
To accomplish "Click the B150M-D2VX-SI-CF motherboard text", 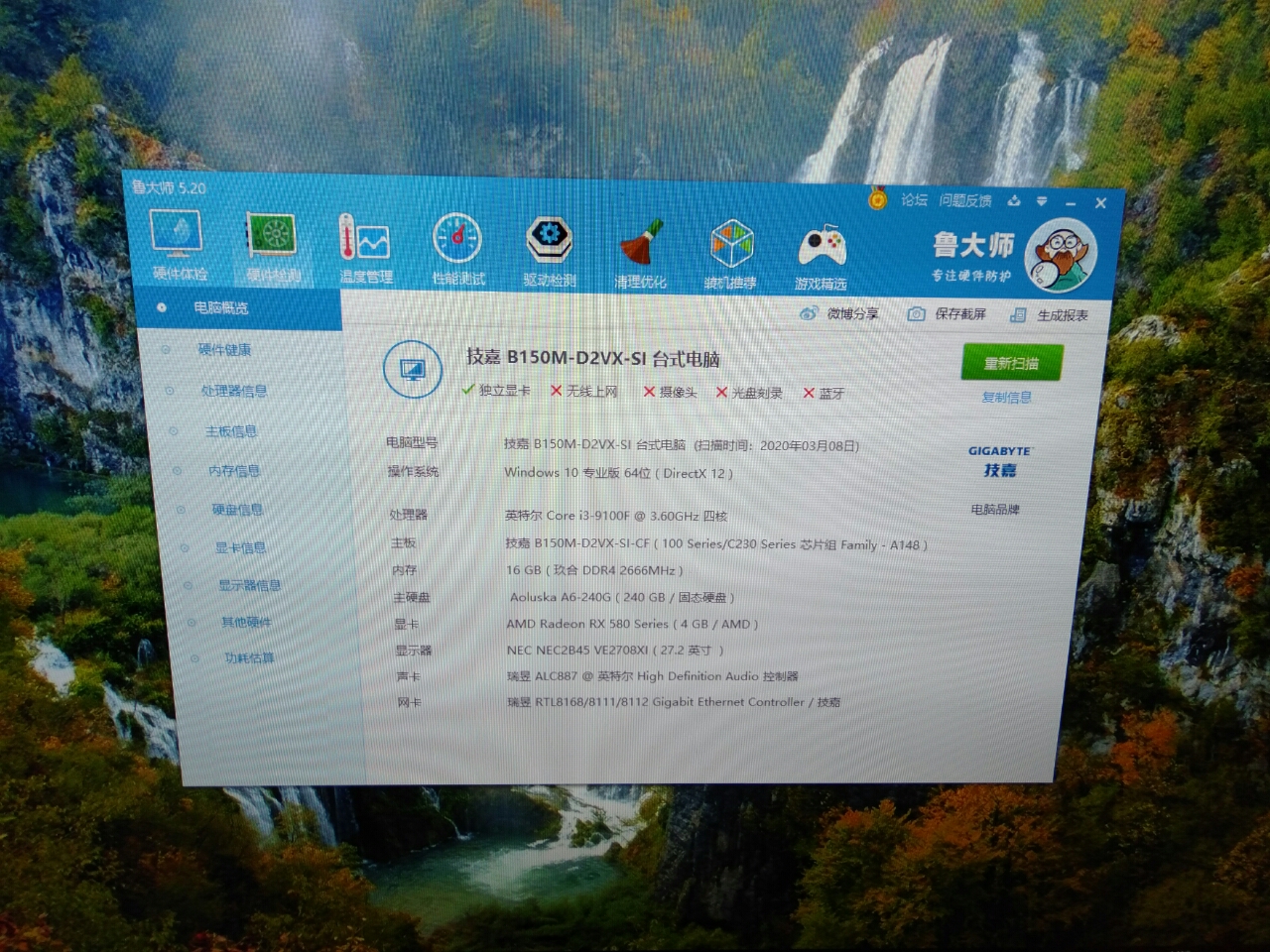I will pyautogui.click(x=716, y=544).
